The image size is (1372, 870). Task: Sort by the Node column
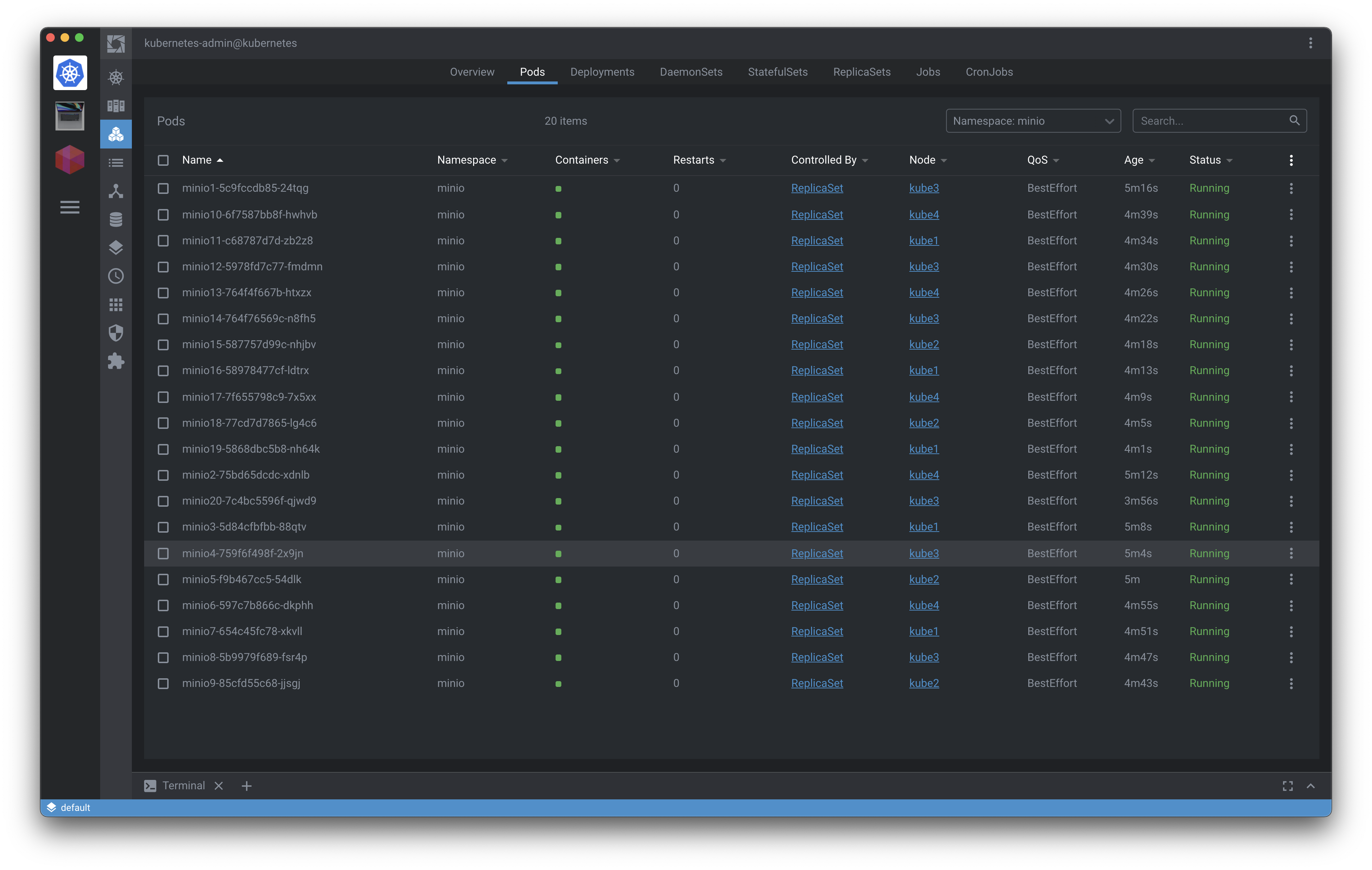click(x=928, y=160)
